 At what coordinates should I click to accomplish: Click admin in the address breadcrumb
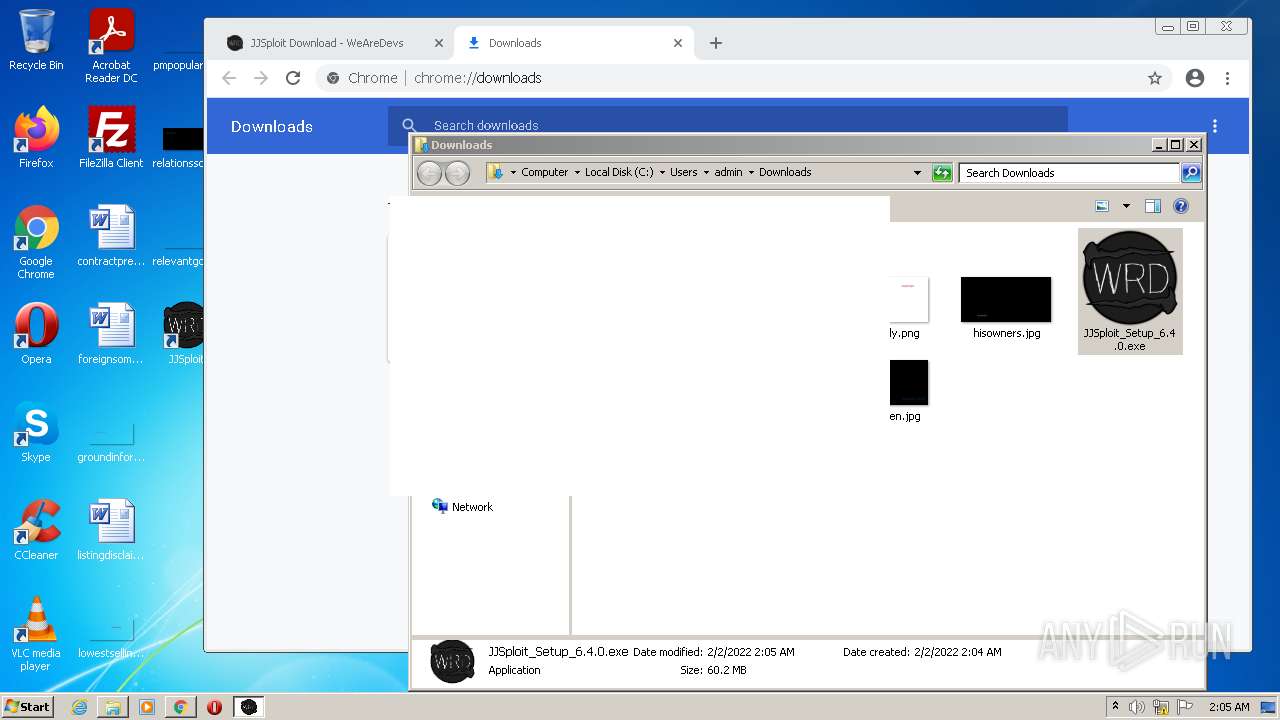click(728, 172)
